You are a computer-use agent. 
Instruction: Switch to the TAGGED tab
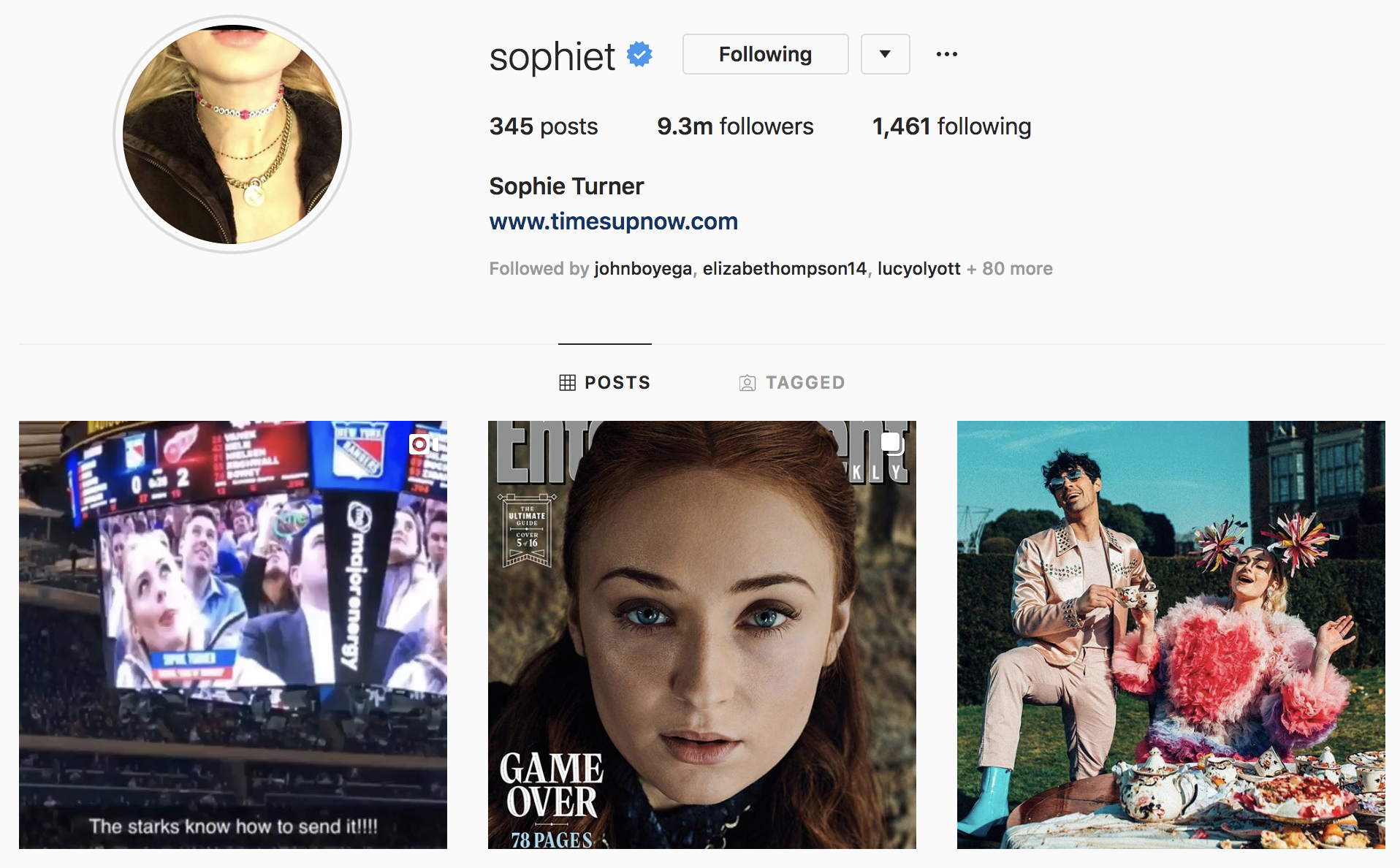click(x=792, y=383)
